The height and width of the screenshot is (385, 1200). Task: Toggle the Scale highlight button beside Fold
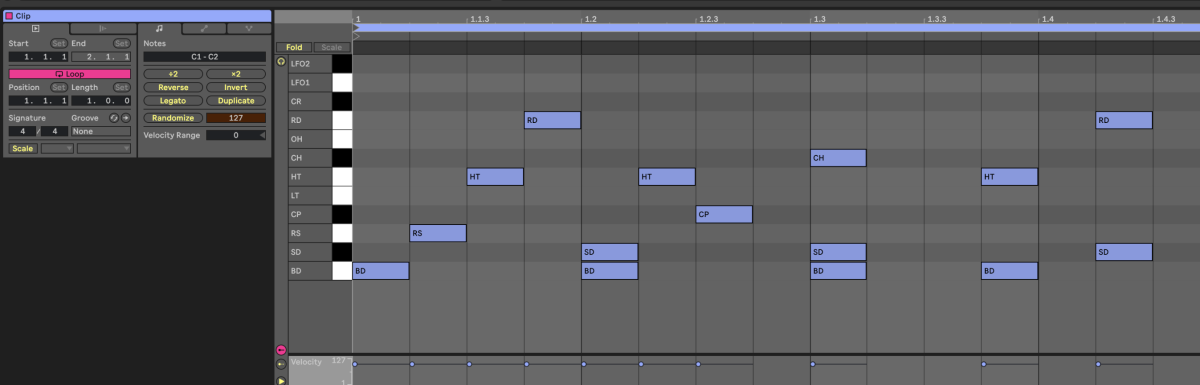coord(332,47)
